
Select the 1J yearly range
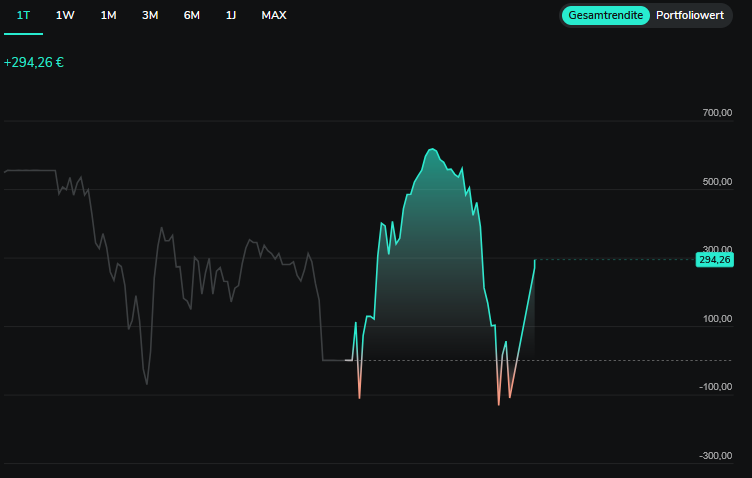click(x=231, y=16)
